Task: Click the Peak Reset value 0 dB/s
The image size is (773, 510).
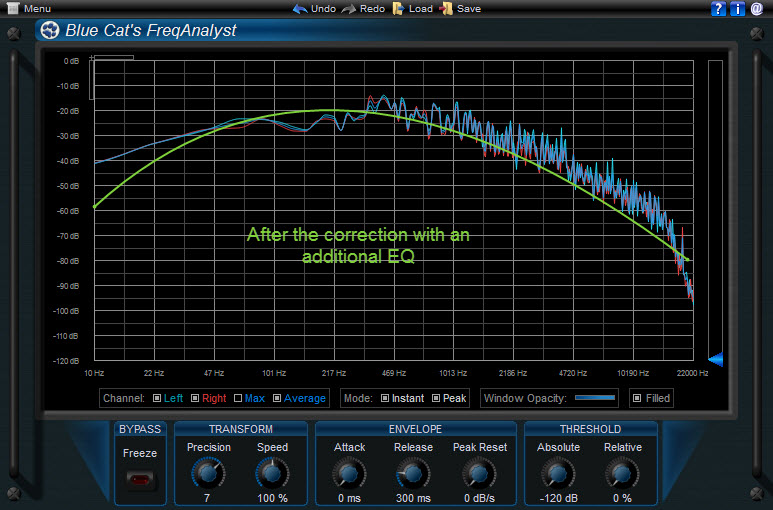Action: pos(479,498)
